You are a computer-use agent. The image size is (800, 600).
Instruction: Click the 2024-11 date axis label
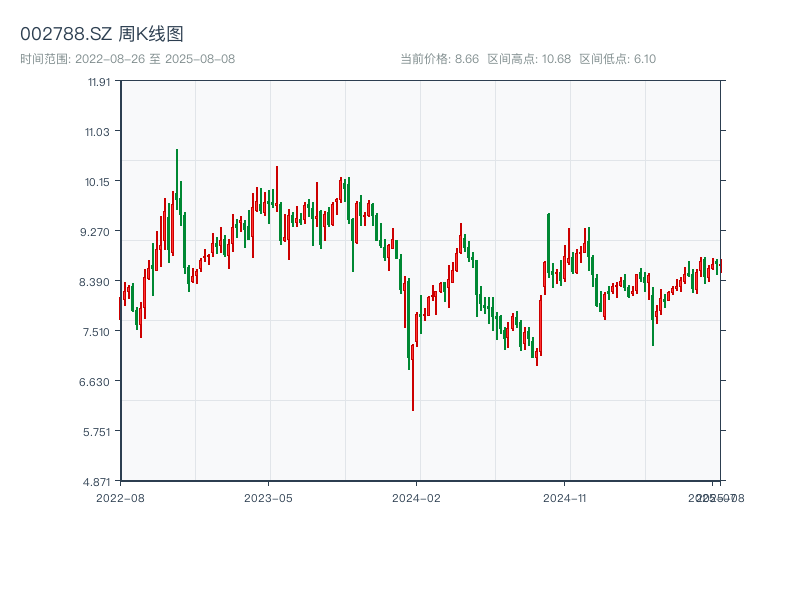click(x=564, y=498)
